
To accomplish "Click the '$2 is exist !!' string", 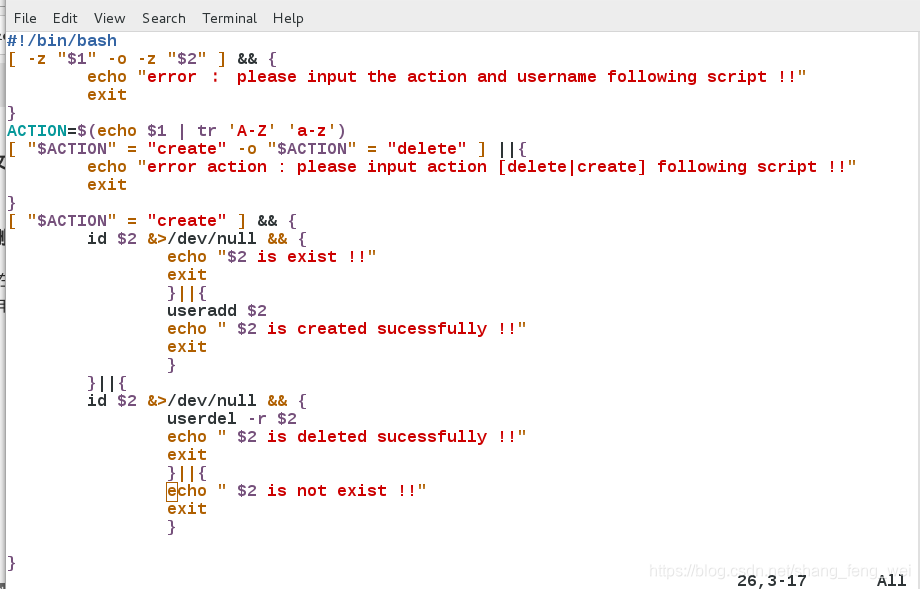I will pos(296,256).
